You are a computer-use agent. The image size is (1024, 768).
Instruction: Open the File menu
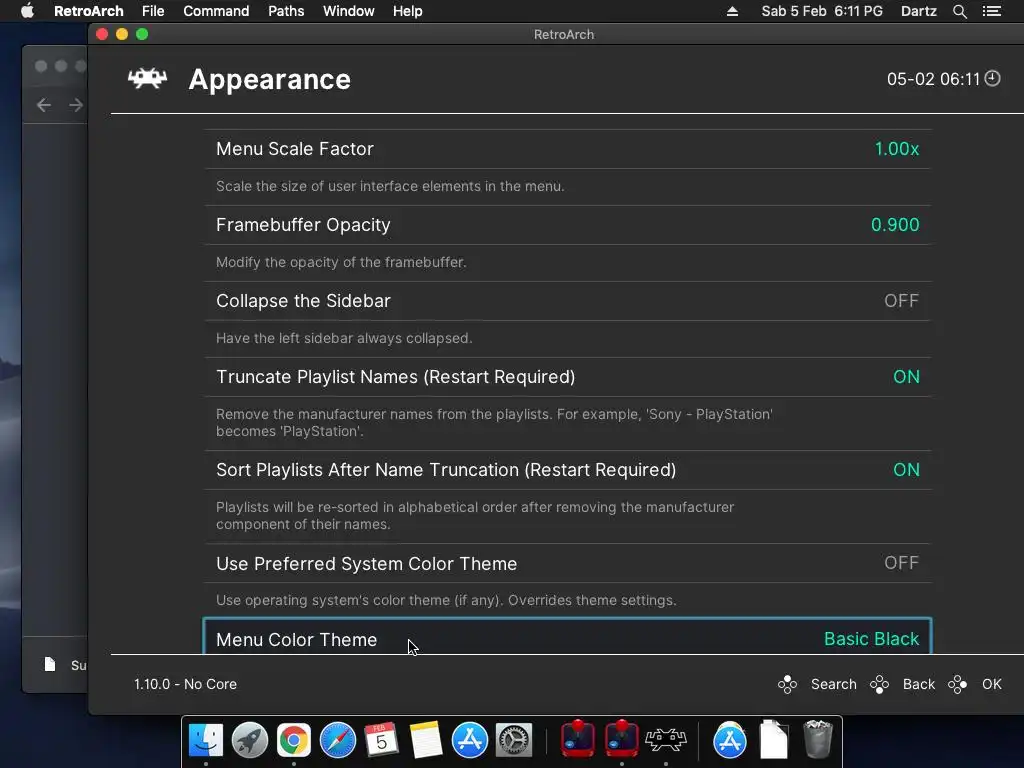click(153, 11)
